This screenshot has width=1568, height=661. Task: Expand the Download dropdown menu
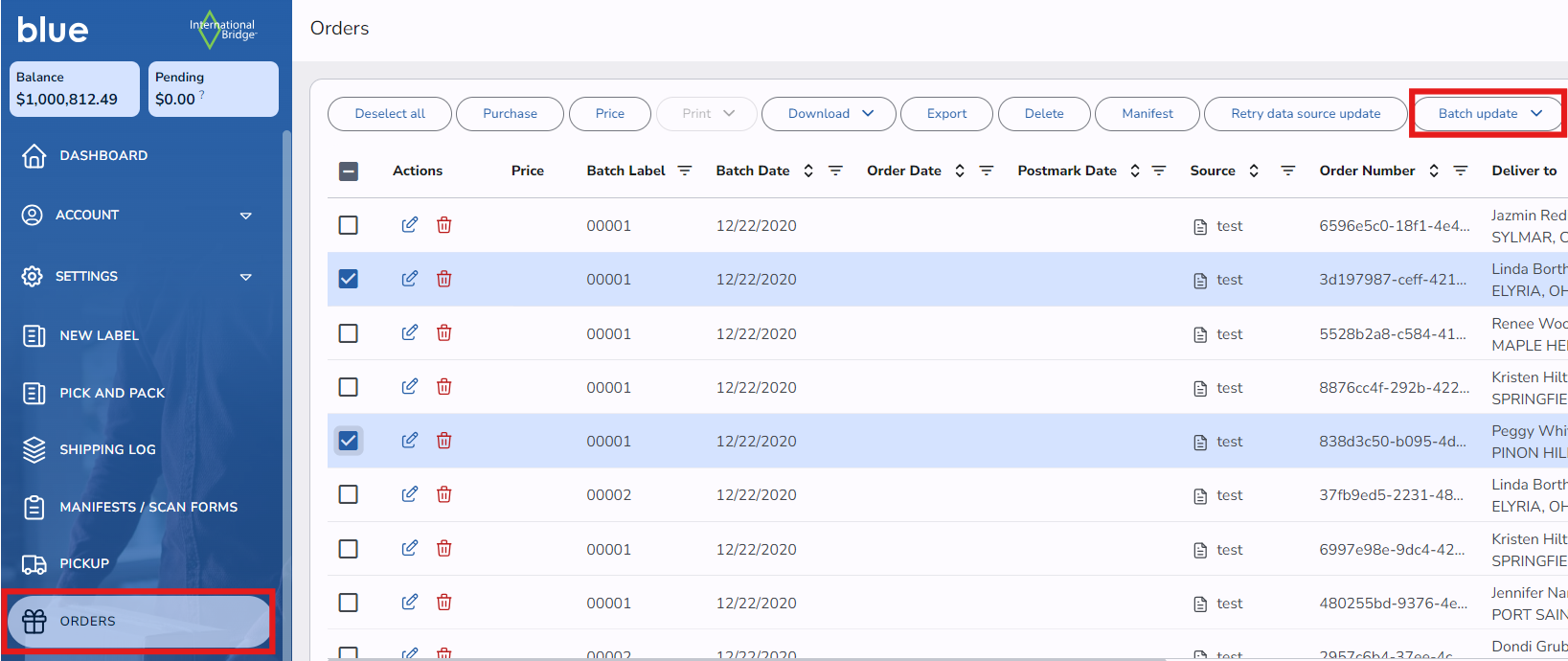(829, 113)
